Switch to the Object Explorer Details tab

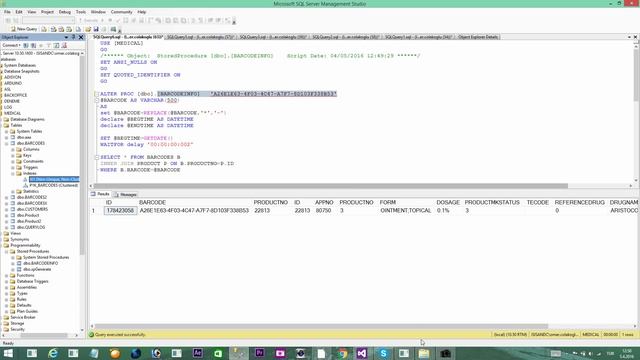point(478,37)
